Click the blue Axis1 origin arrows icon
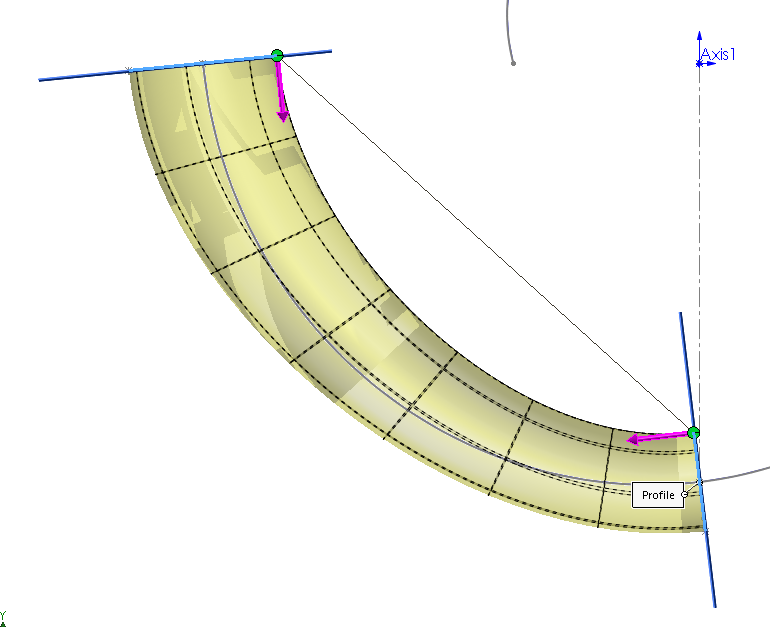 tap(701, 62)
